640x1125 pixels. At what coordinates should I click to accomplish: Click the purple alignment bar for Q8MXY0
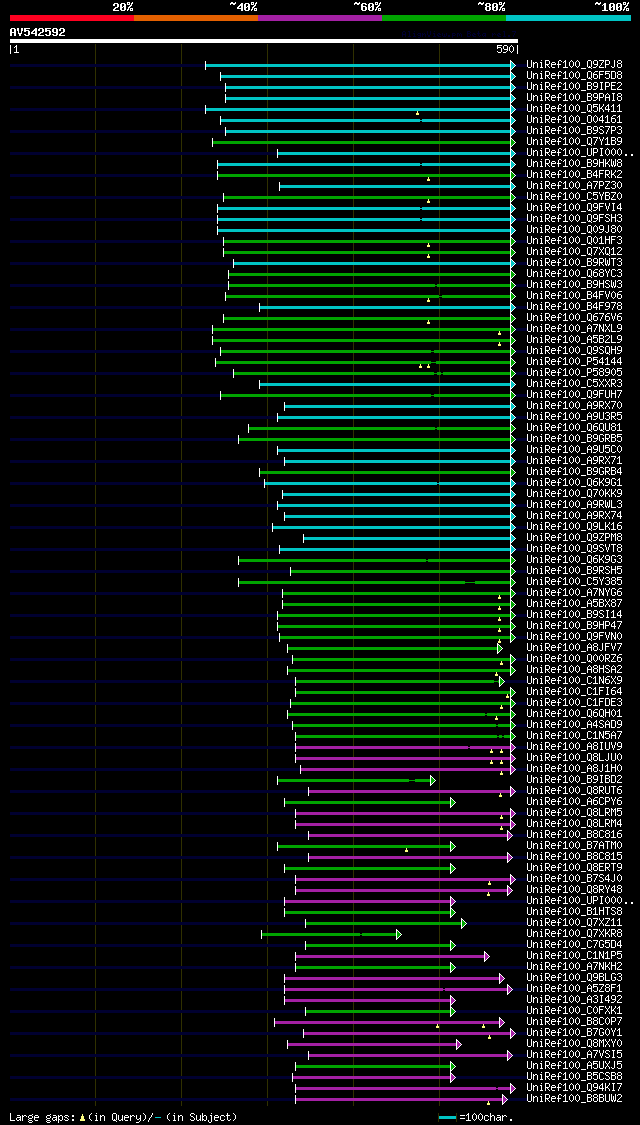(x=375, y=1045)
